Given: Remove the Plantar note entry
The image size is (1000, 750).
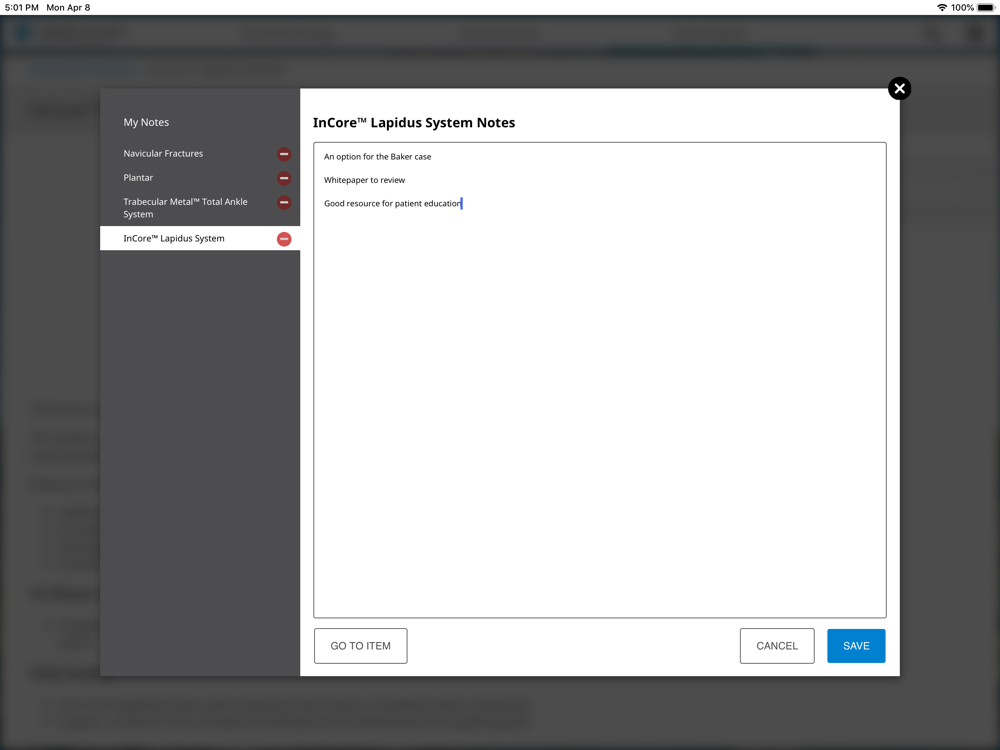Looking at the screenshot, I should click(x=284, y=178).
